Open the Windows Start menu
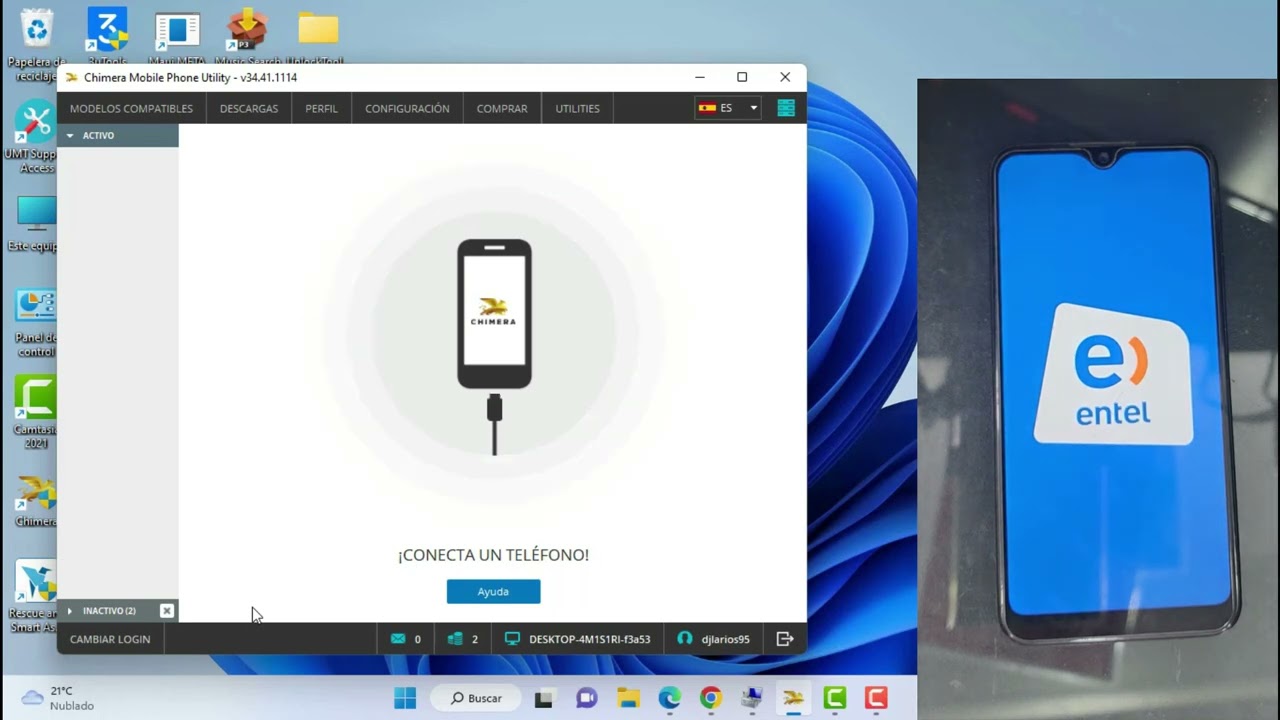 coord(405,698)
